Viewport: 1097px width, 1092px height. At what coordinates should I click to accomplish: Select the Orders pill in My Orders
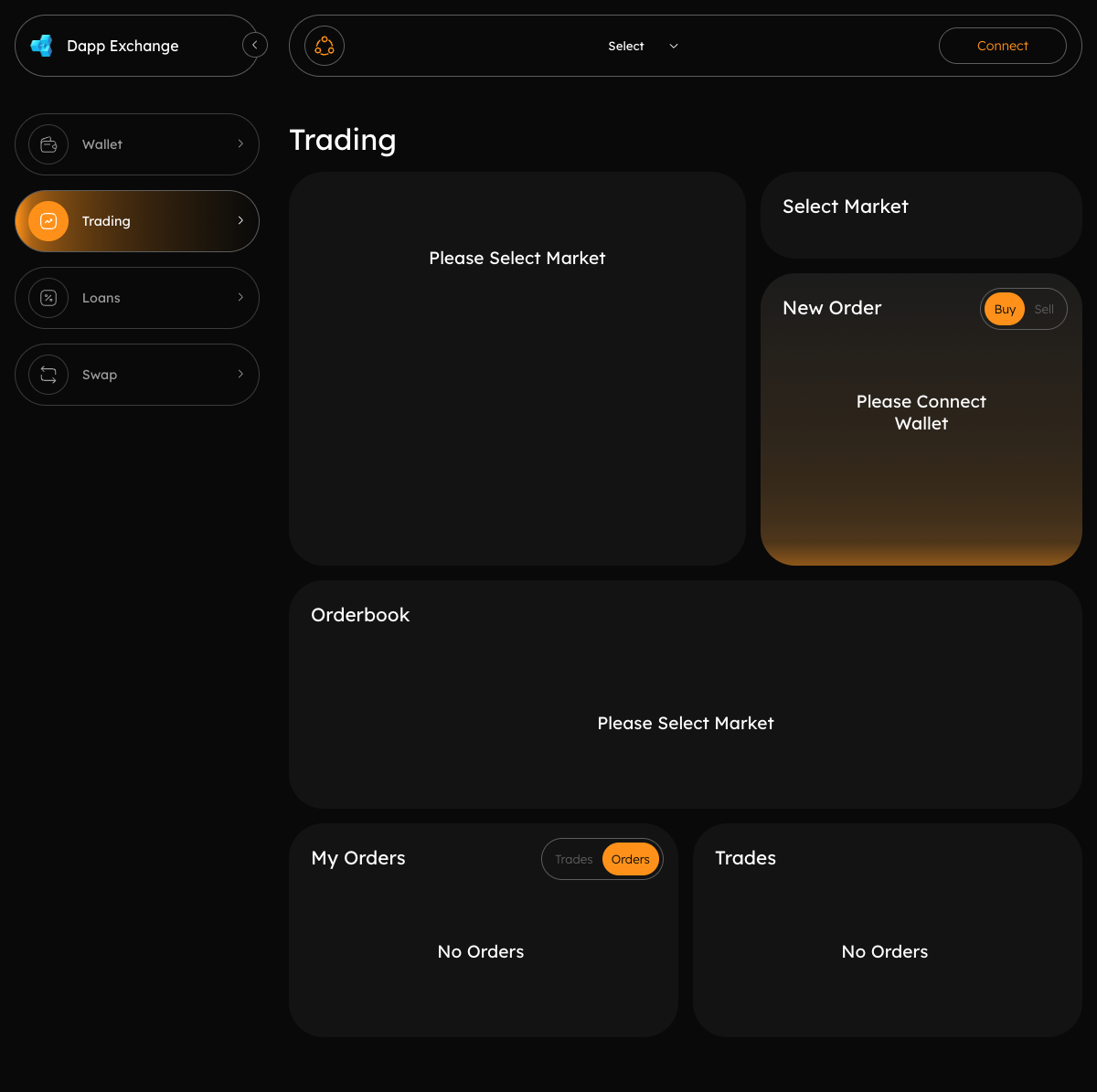tap(630, 859)
